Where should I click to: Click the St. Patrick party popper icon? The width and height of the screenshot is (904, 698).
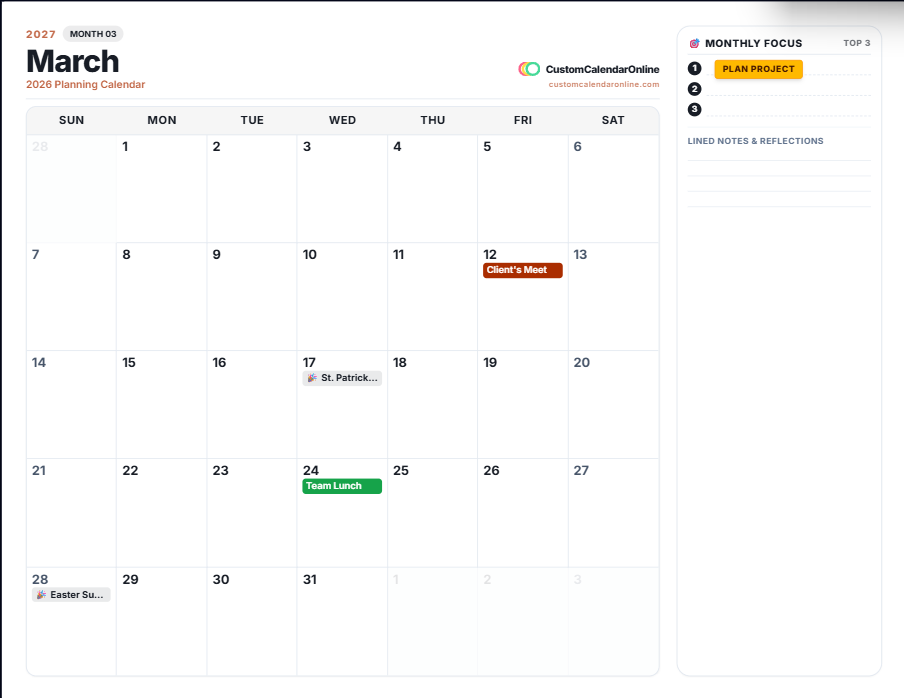pyautogui.click(x=312, y=378)
